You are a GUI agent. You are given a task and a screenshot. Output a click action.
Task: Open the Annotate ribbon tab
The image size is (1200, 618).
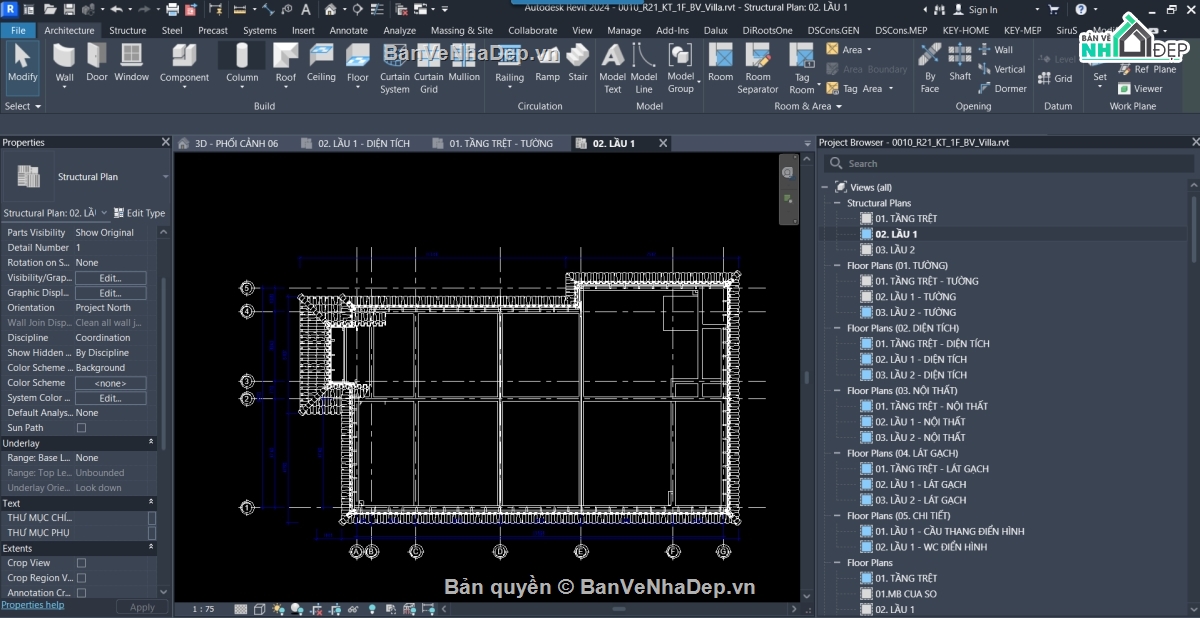(349, 30)
